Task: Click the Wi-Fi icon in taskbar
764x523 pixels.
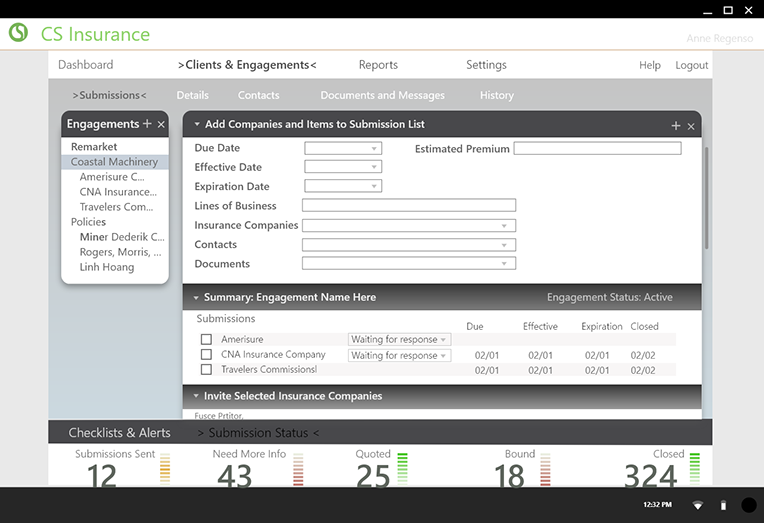Action: pyautogui.click(x=698, y=505)
